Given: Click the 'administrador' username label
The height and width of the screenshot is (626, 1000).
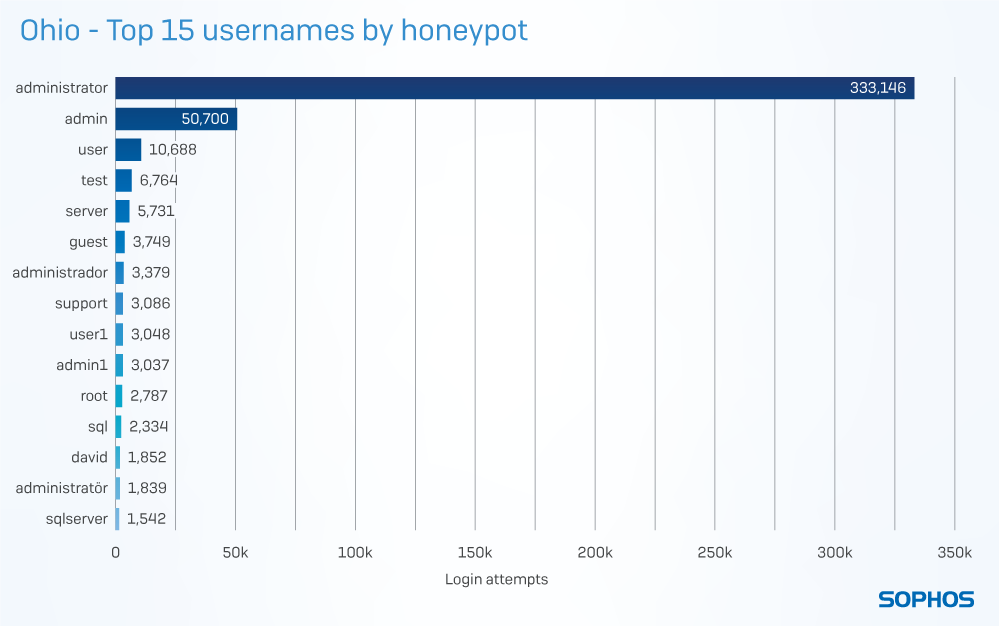Looking at the screenshot, I should point(60,273).
